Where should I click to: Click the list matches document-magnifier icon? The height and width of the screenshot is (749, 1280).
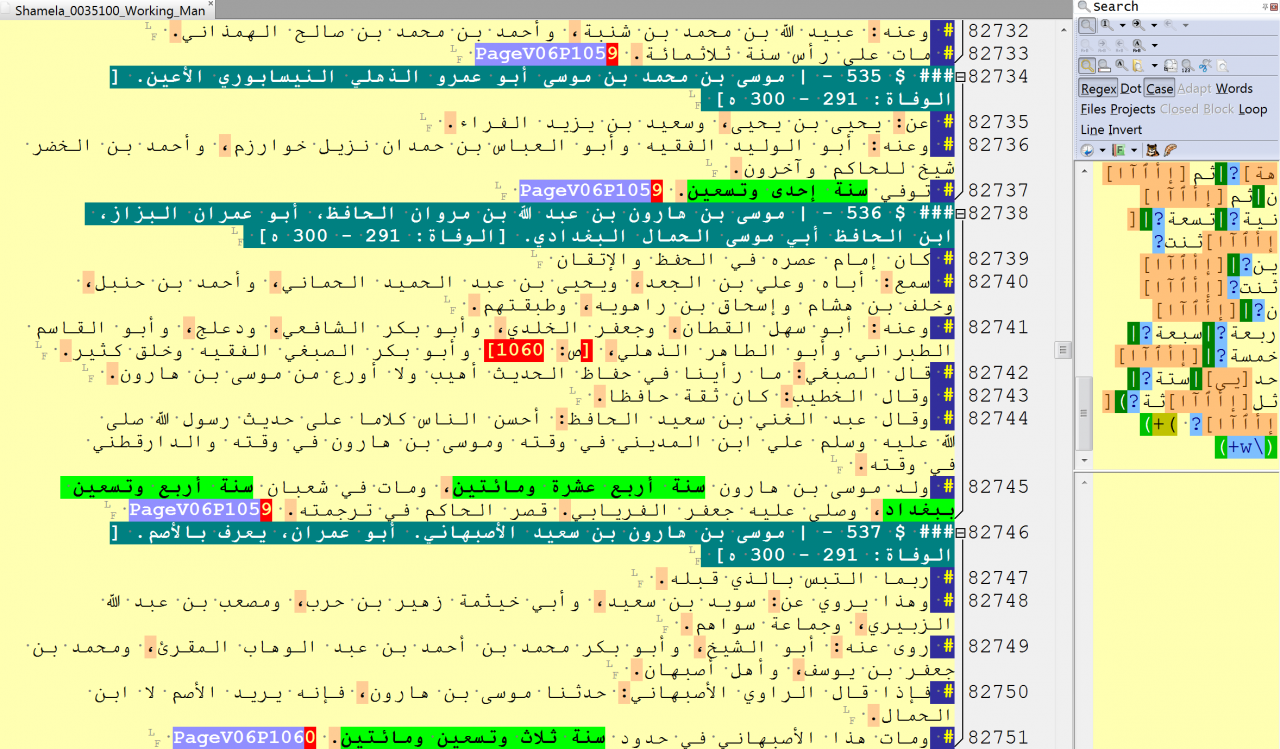[x=1170, y=65]
